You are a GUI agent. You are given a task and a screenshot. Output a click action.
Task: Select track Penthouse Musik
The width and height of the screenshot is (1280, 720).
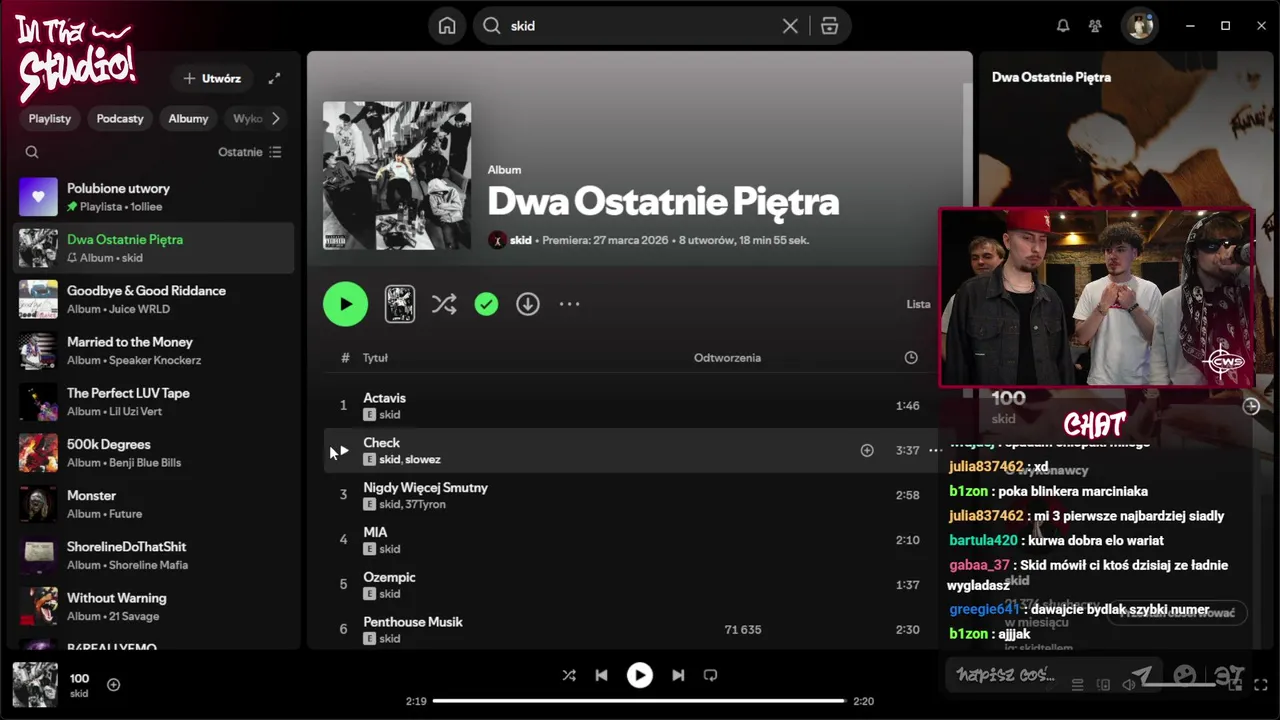[x=413, y=622]
